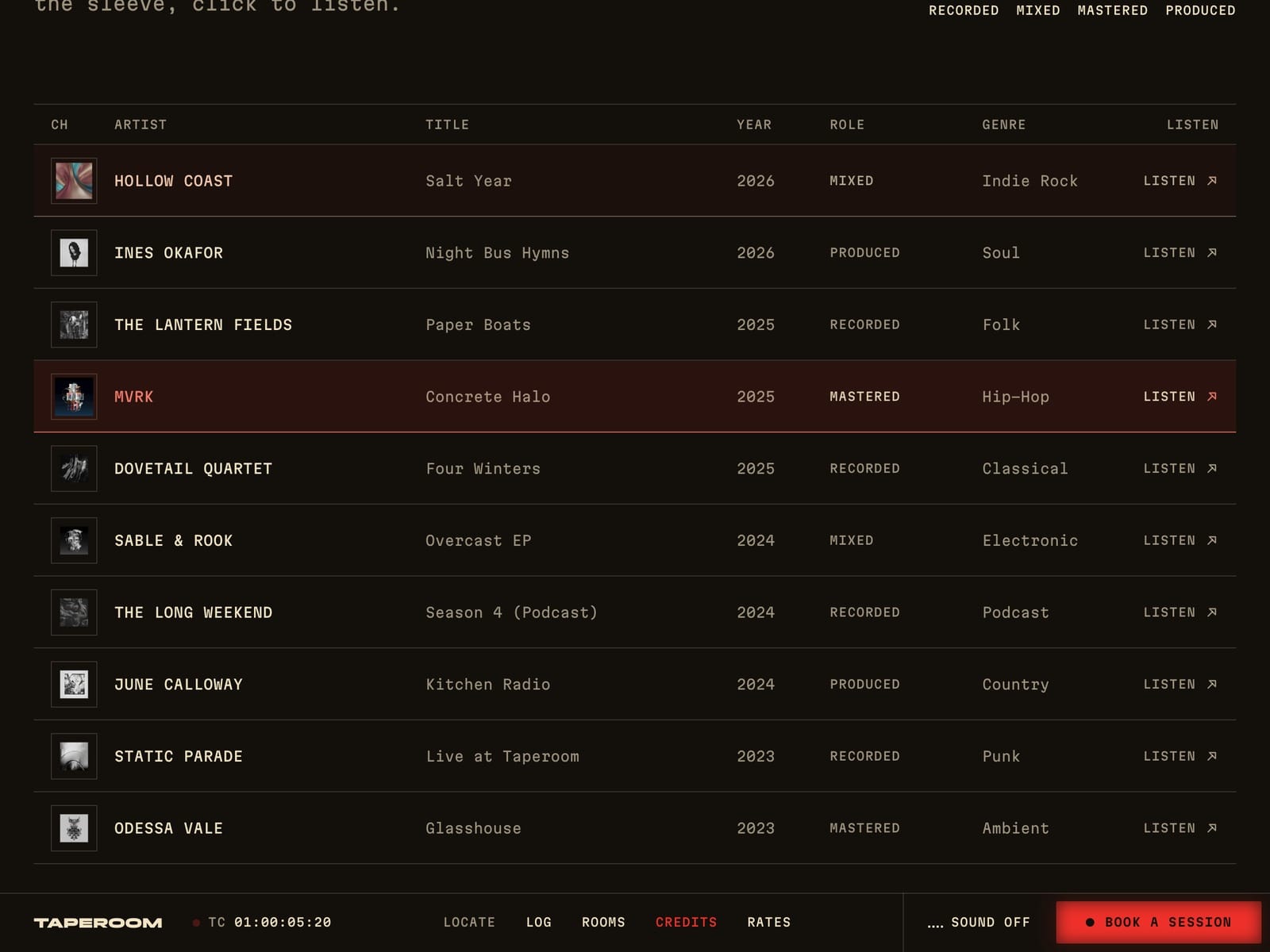This screenshot has width=1270, height=952.
Task: Open the June Calloway sleeve thumbnail
Action: click(x=74, y=685)
